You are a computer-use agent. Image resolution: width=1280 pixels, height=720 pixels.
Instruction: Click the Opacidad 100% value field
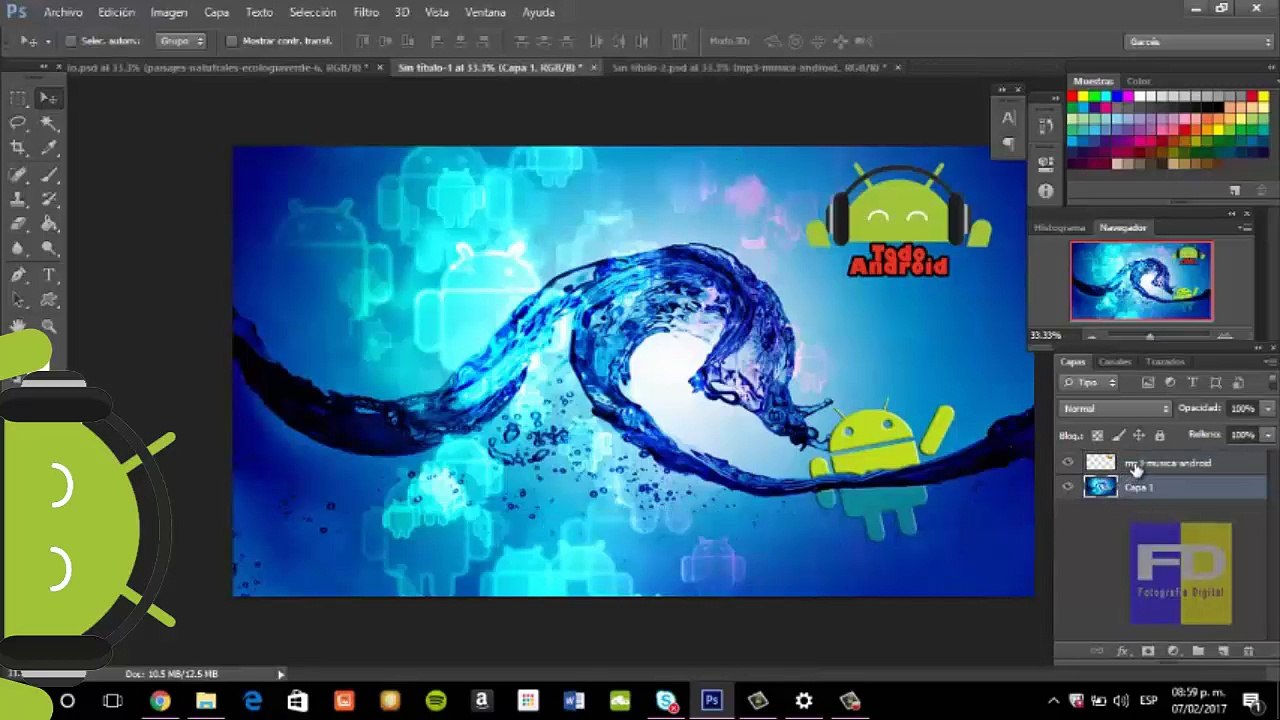[1243, 408]
